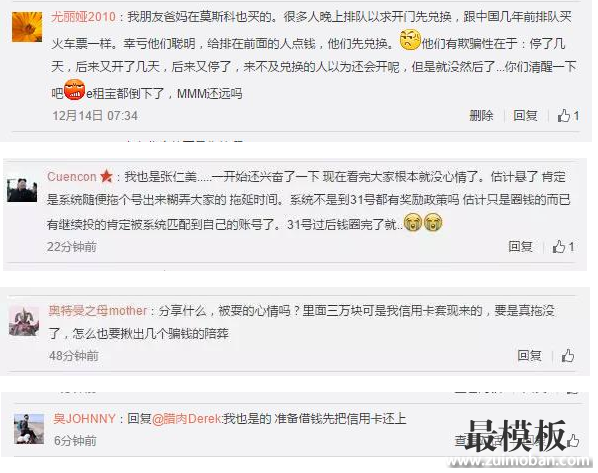Open Cuencon username link
598x473 pixels.
coord(72,177)
